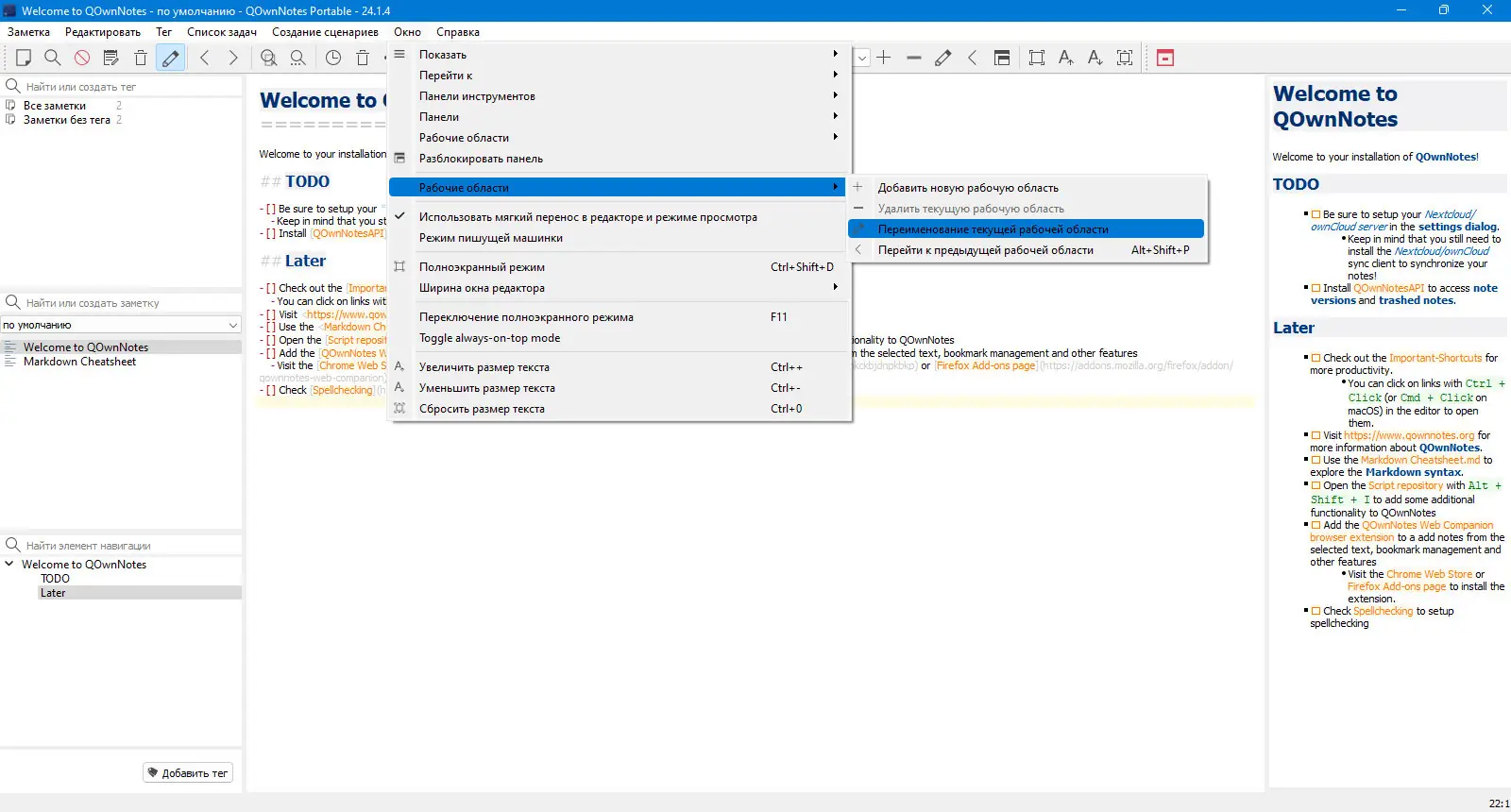Expand the 'Панели' submenu
1511x812 pixels.
click(620, 117)
